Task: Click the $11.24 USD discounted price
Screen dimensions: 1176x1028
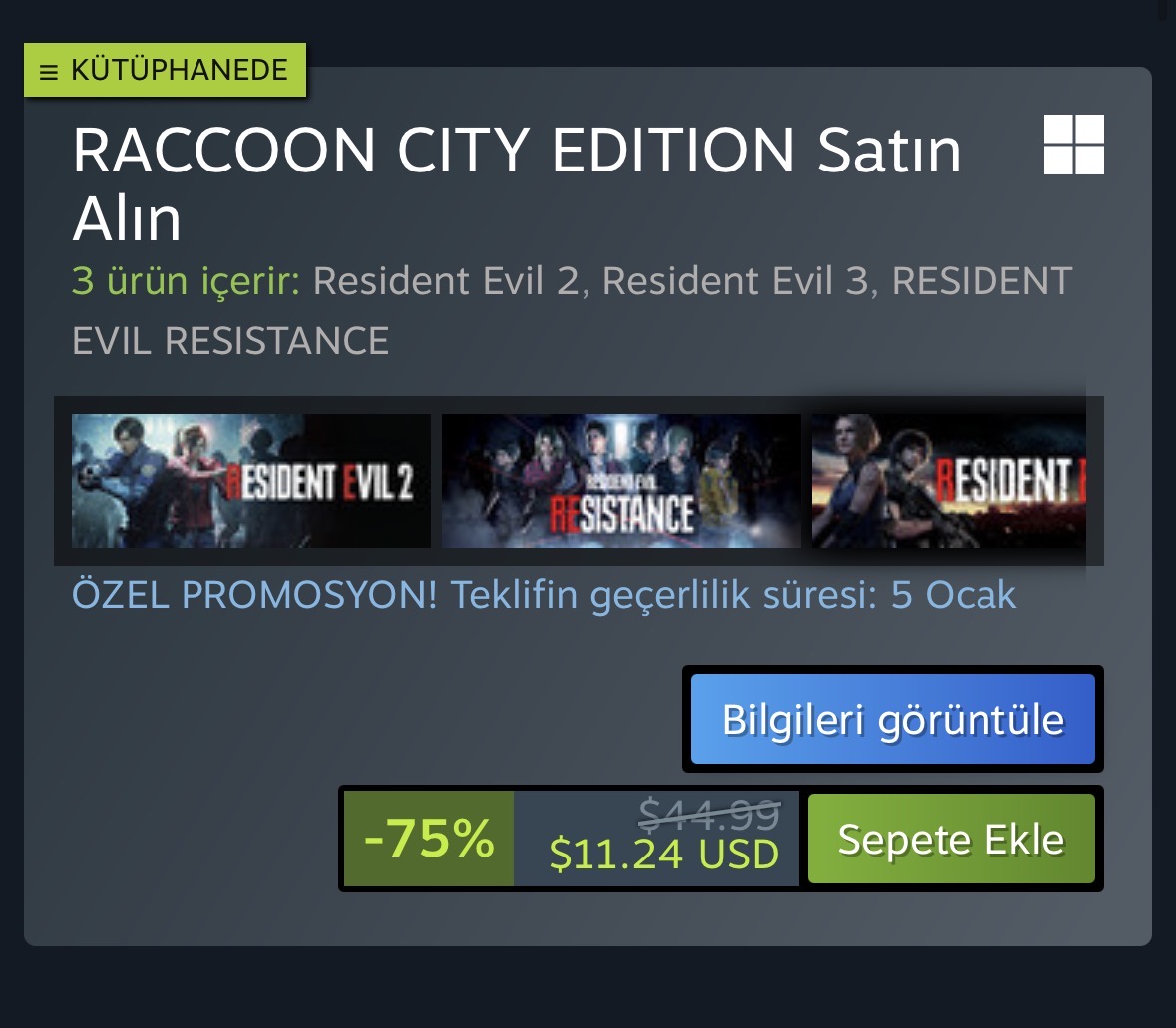Action: tap(663, 855)
